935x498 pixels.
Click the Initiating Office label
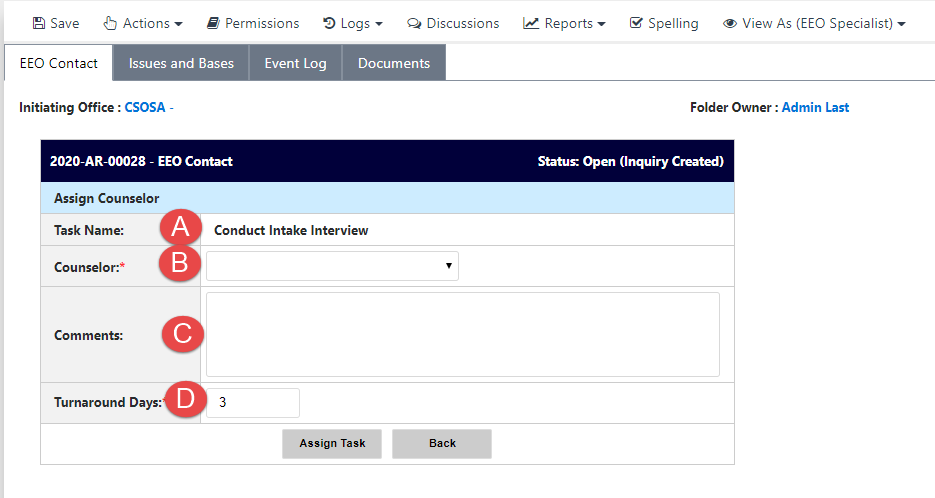(70, 107)
